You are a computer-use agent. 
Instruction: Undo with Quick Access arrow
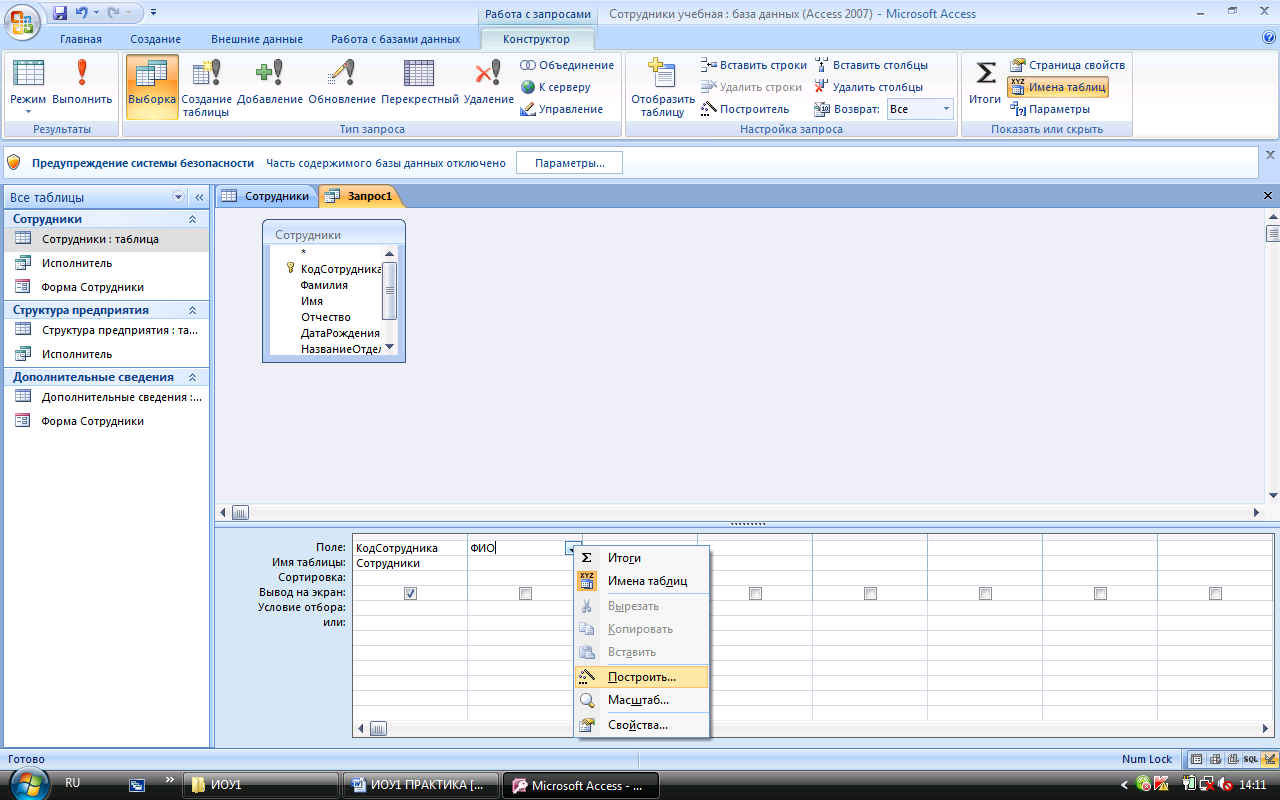(82, 13)
